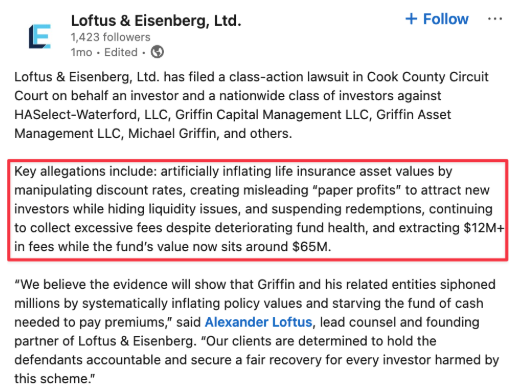Click the globe public visibility icon
Screen dimensions: 519x390
pos(157,52)
